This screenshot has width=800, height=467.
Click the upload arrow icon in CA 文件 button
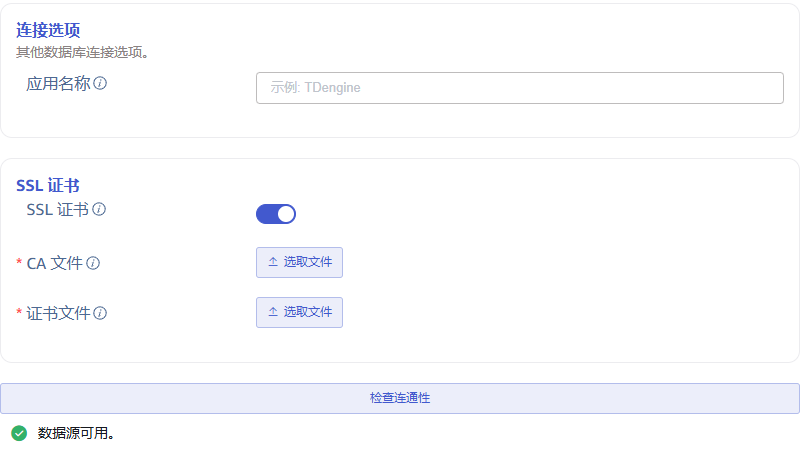coord(272,262)
